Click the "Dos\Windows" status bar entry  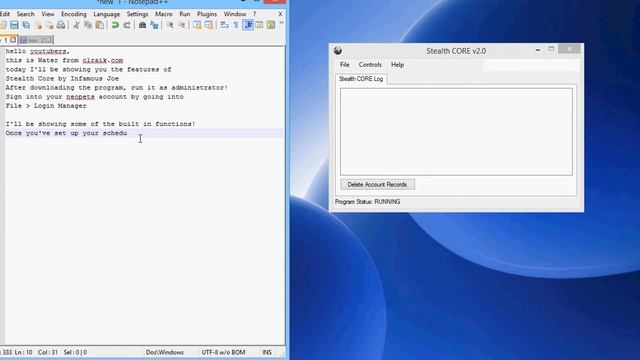coord(165,352)
